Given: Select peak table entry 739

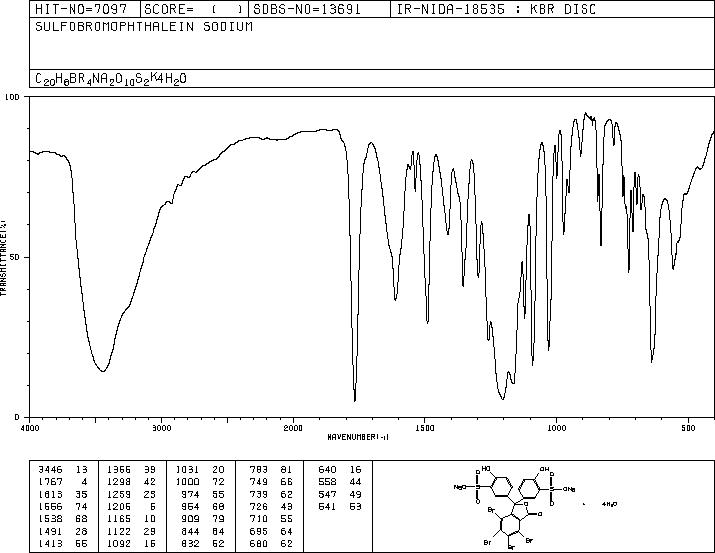Looking at the screenshot, I should [x=271, y=495].
